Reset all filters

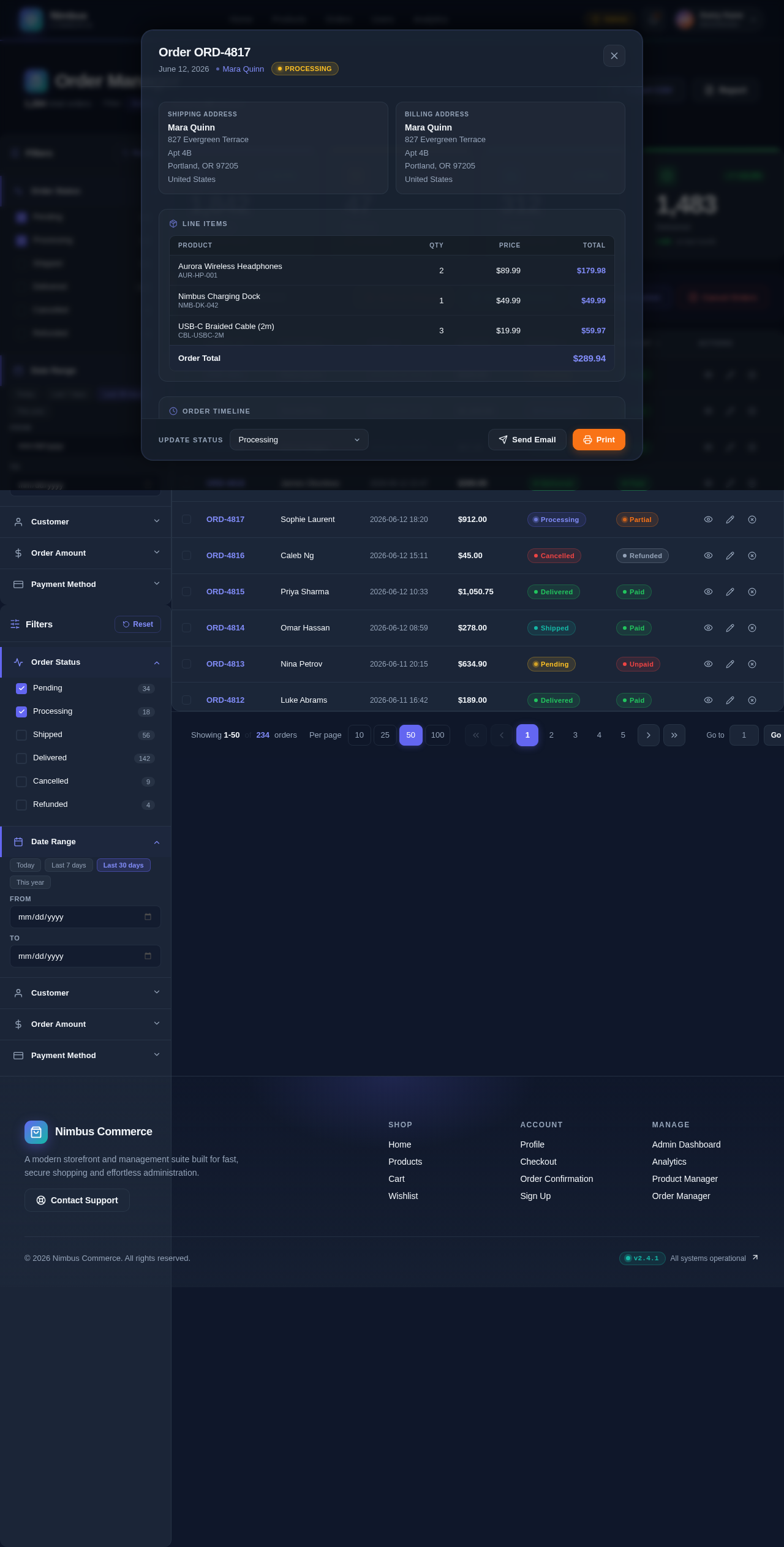138,624
